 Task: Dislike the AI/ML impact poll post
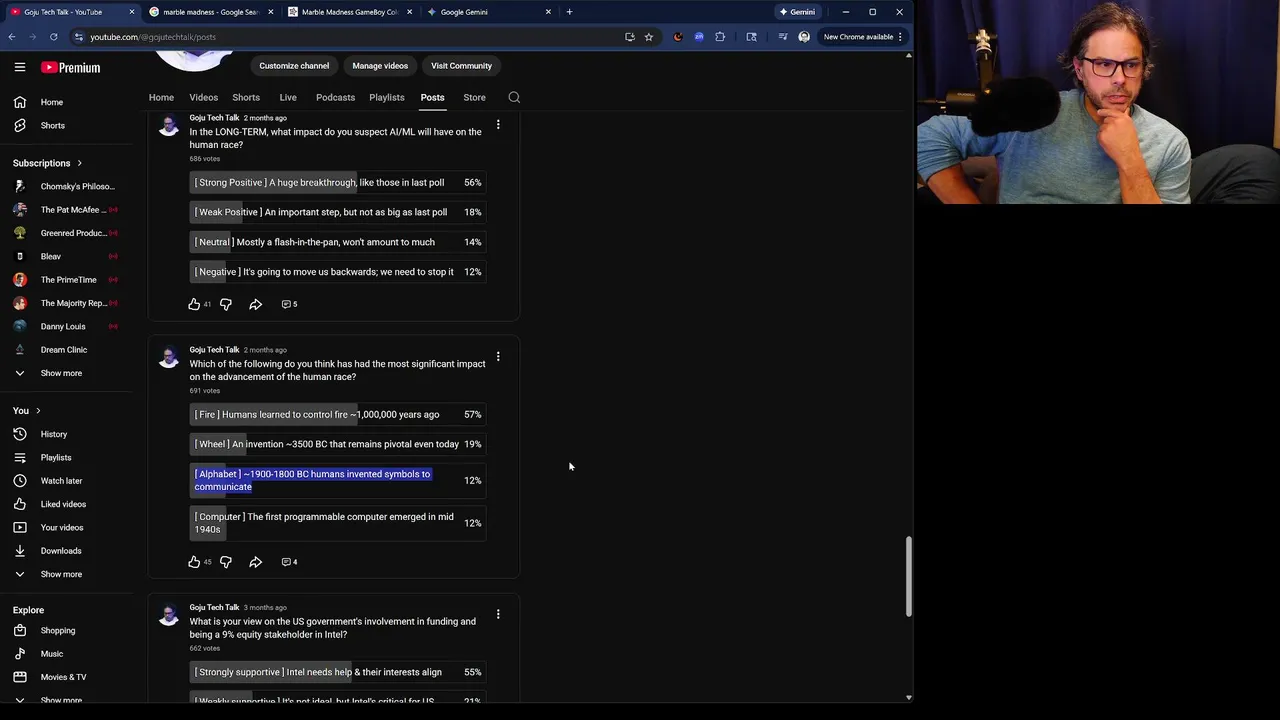tap(225, 304)
